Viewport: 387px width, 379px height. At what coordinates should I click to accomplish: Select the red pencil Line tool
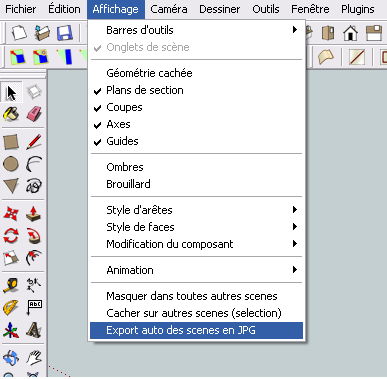click(34, 141)
